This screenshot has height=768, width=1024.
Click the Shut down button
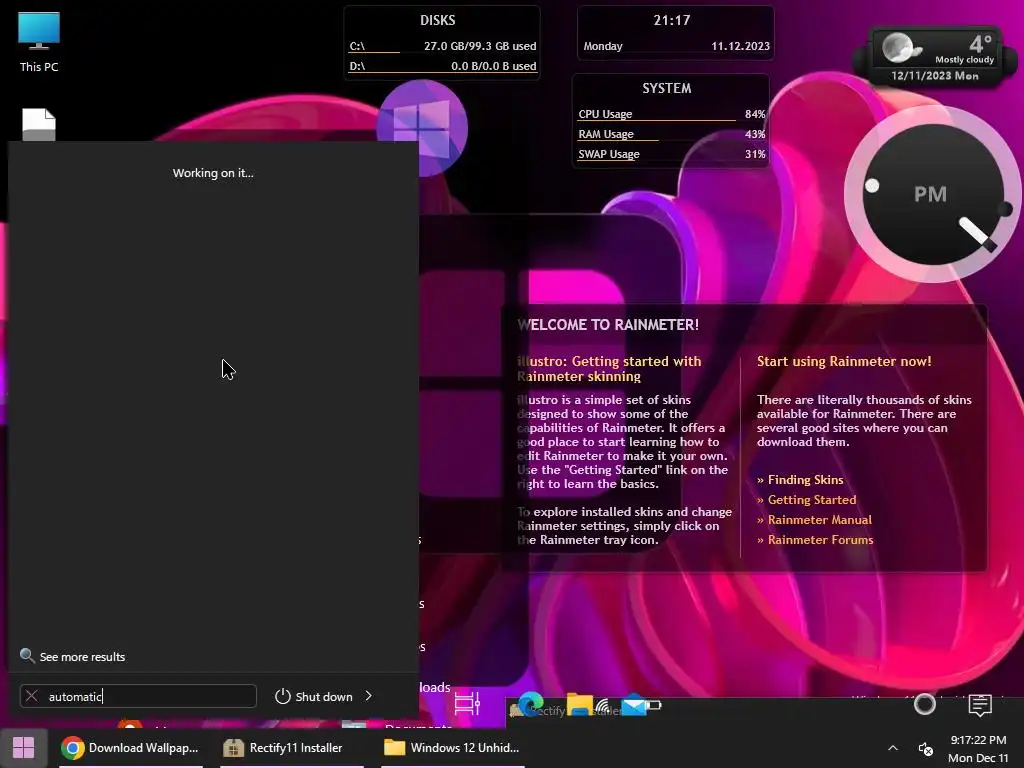click(x=315, y=696)
